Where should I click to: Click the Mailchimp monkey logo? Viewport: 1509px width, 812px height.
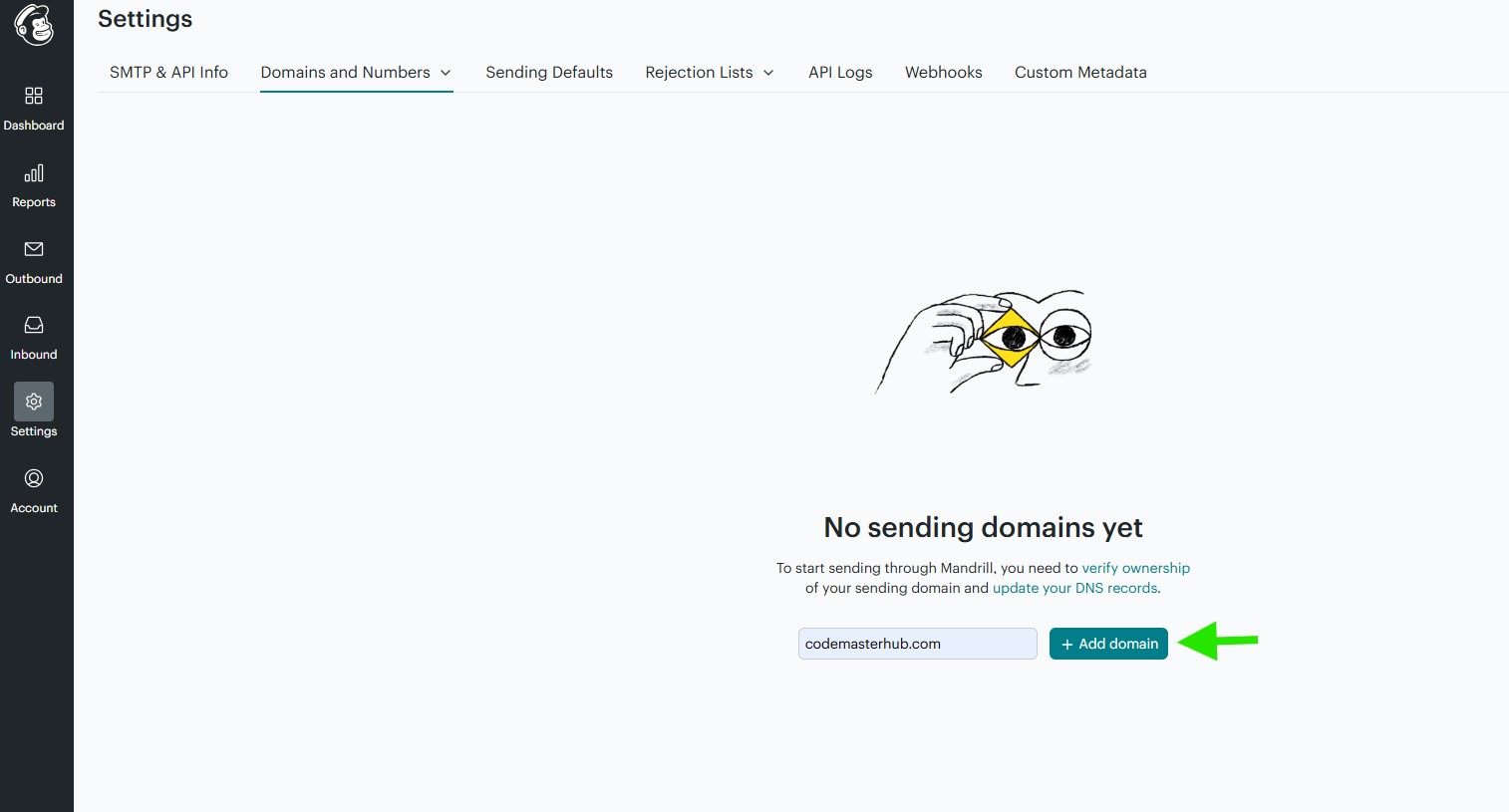click(34, 25)
